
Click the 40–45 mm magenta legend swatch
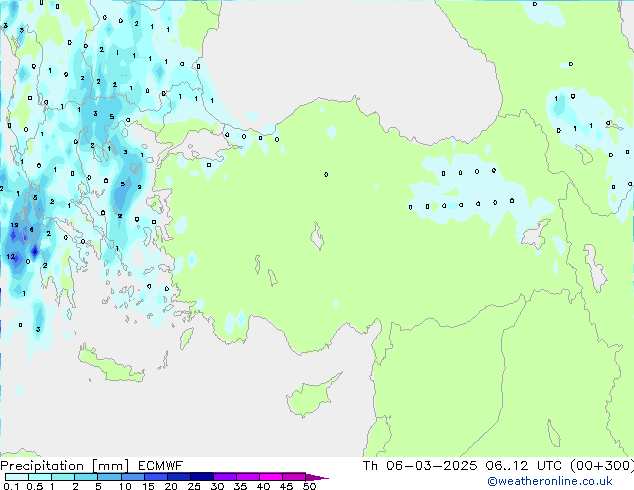[271, 477]
